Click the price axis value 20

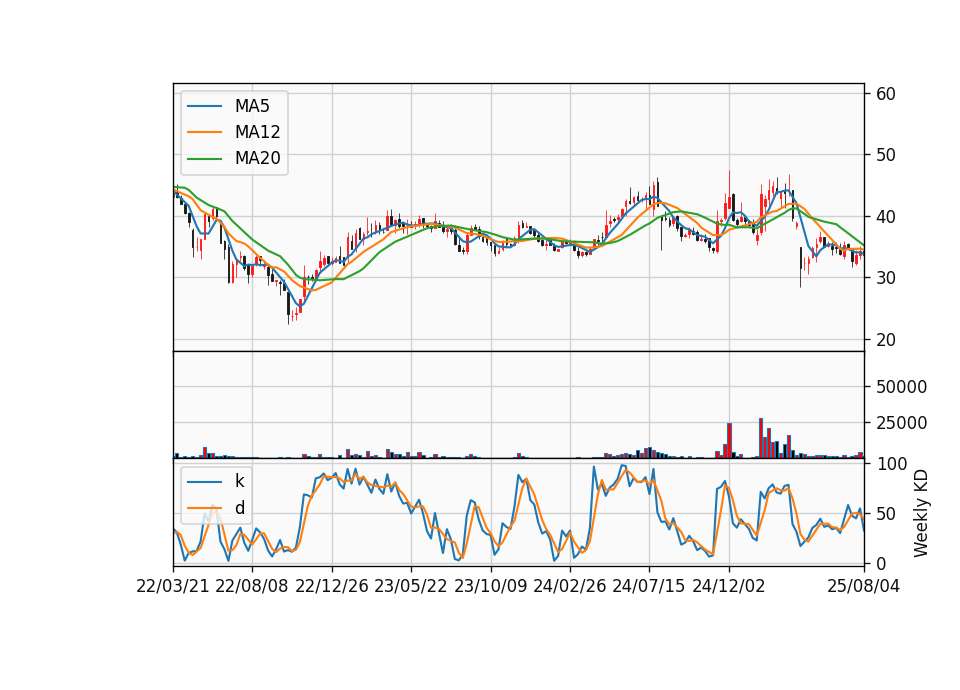(886, 340)
